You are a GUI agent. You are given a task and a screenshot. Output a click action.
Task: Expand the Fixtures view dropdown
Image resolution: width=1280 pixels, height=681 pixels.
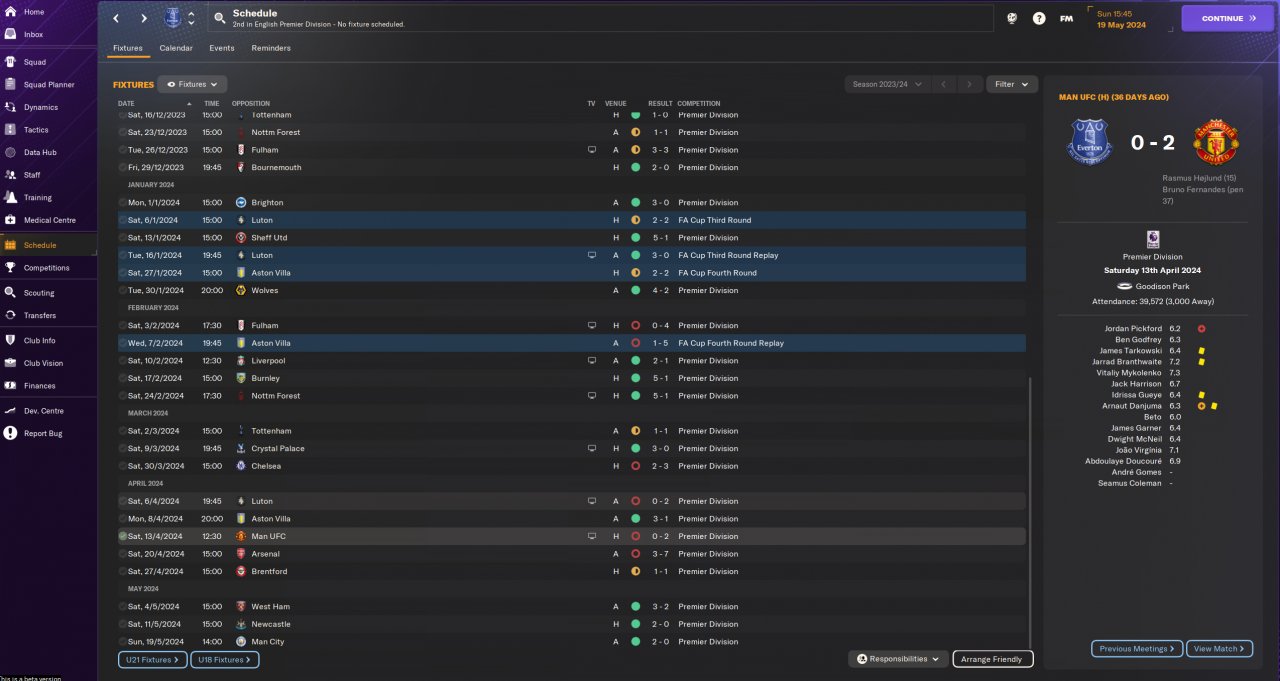tap(193, 85)
